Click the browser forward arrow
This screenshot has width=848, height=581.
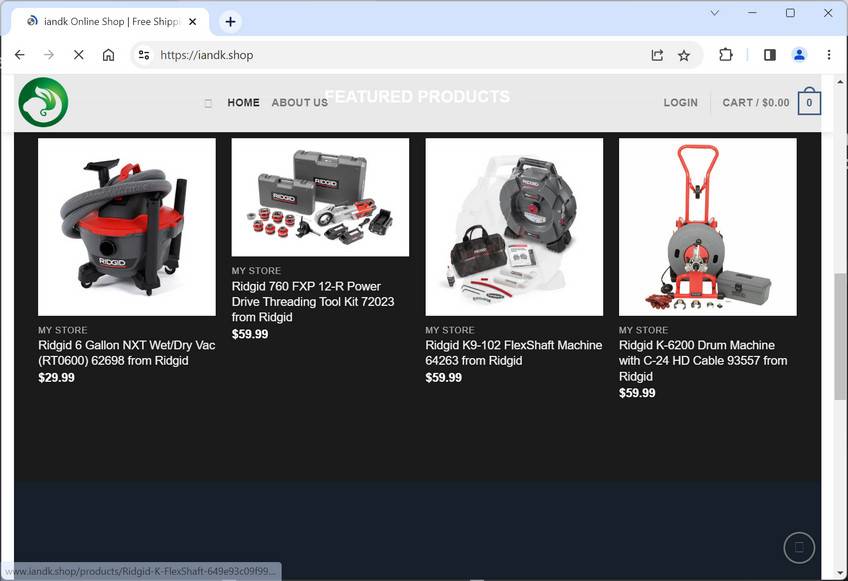(x=49, y=55)
